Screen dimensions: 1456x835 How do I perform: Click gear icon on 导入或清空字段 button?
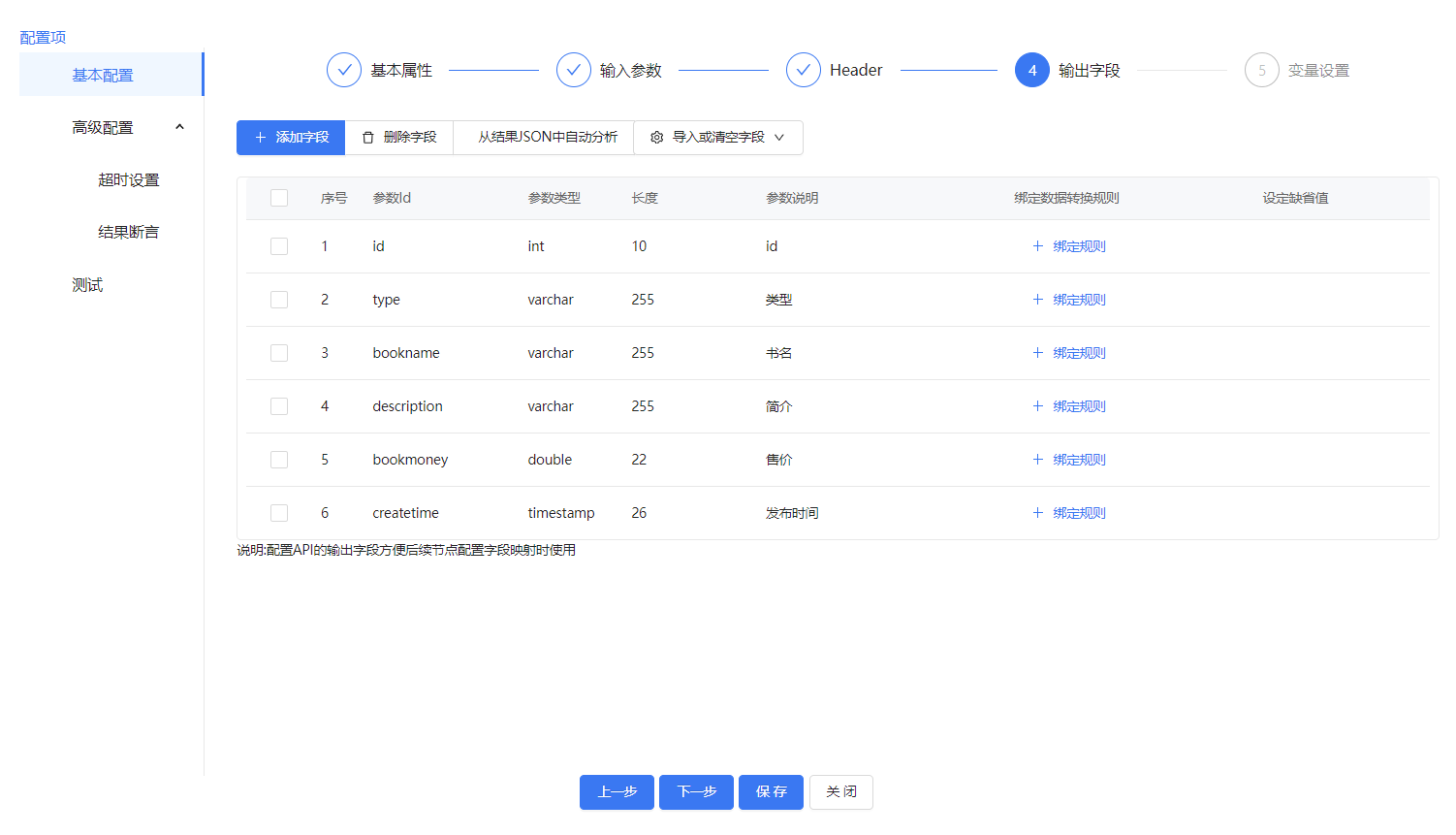pyautogui.click(x=657, y=138)
